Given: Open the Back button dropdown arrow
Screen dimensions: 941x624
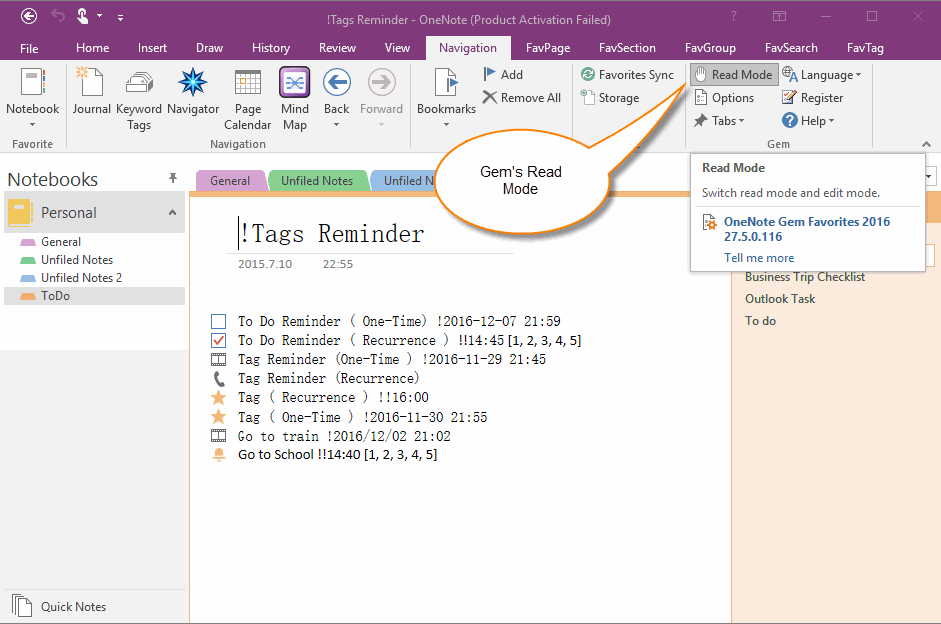Looking at the screenshot, I should coord(337,125).
